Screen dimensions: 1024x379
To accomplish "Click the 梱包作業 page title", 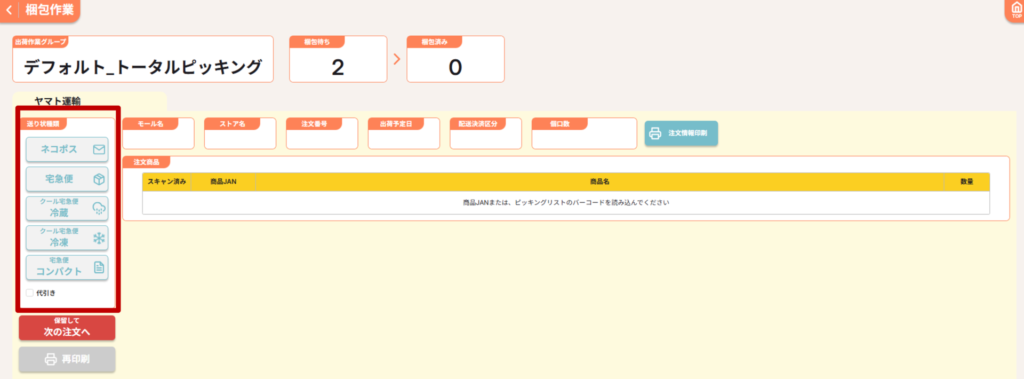I will click(x=50, y=10).
